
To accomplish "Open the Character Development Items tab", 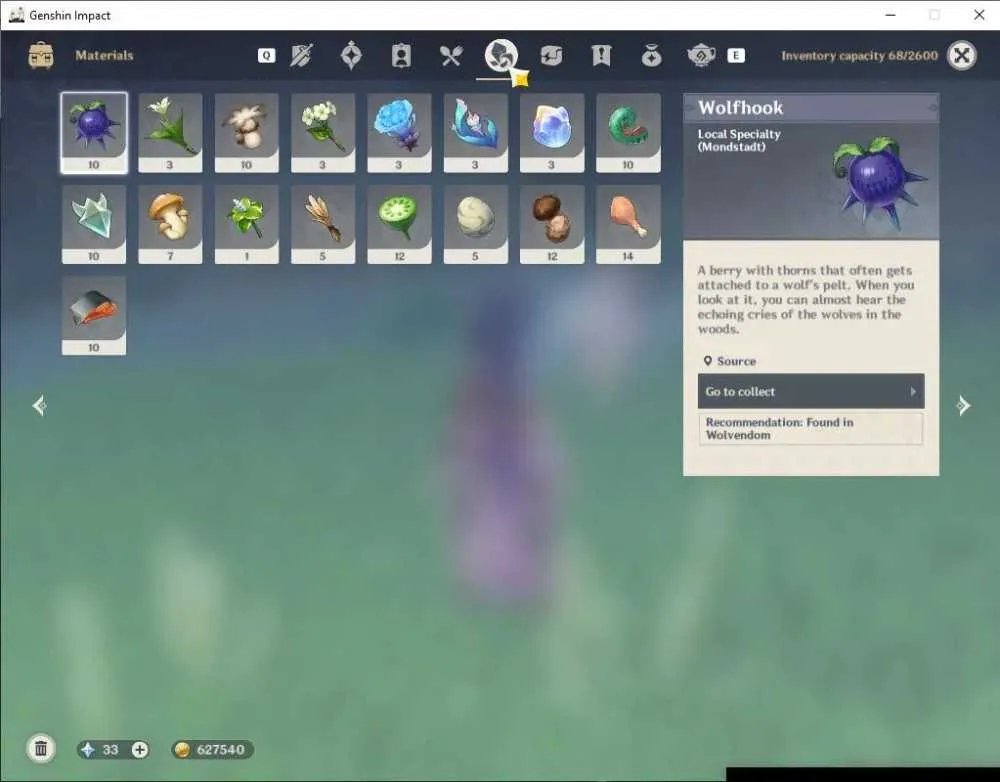I will tap(401, 55).
